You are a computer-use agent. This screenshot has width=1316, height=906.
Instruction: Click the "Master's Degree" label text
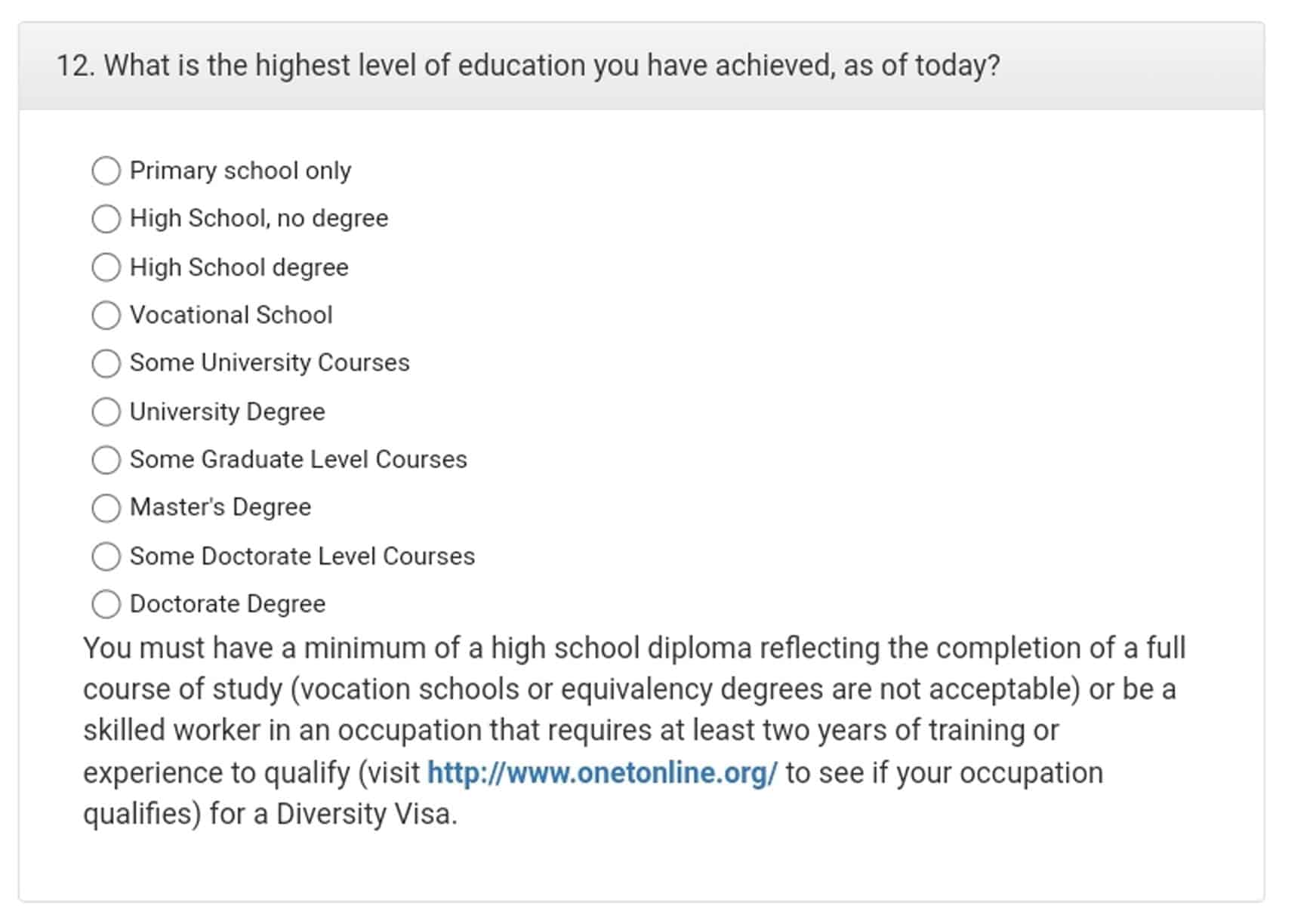[220, 507]
